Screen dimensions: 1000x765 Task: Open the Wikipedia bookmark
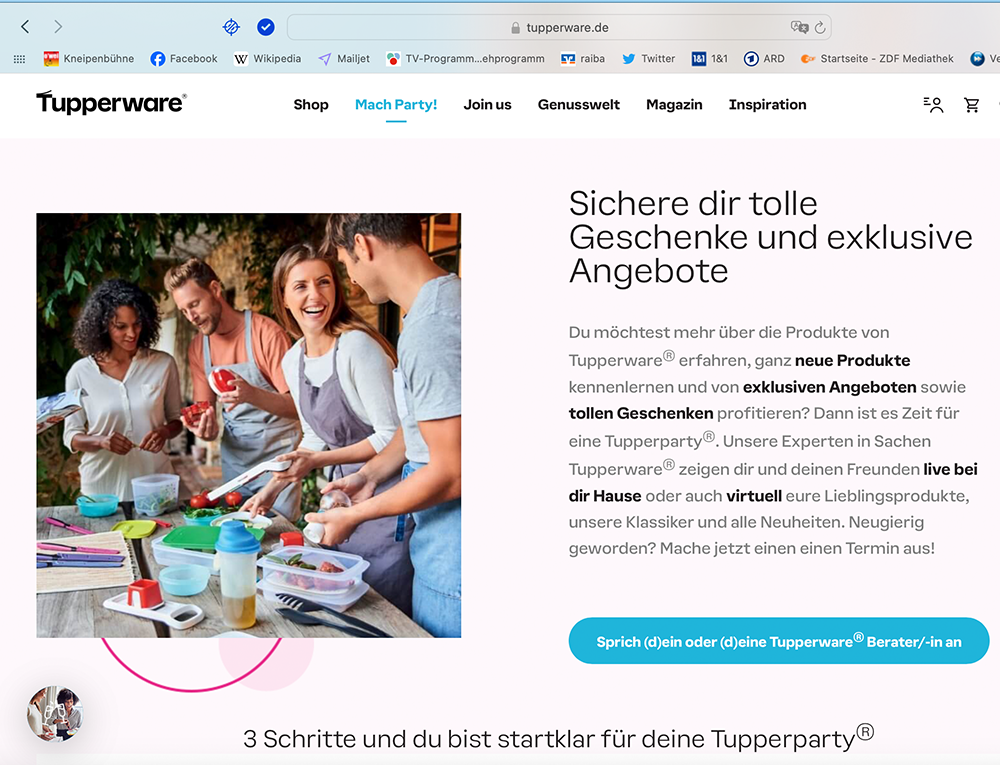click(267, 59)
